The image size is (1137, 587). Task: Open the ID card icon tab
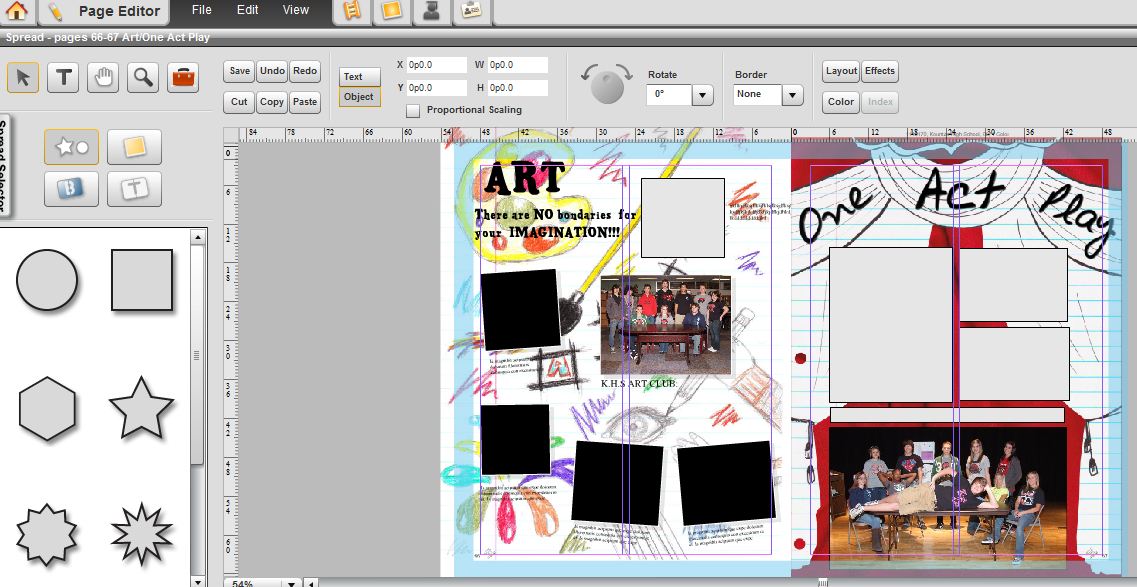[471, 10]
